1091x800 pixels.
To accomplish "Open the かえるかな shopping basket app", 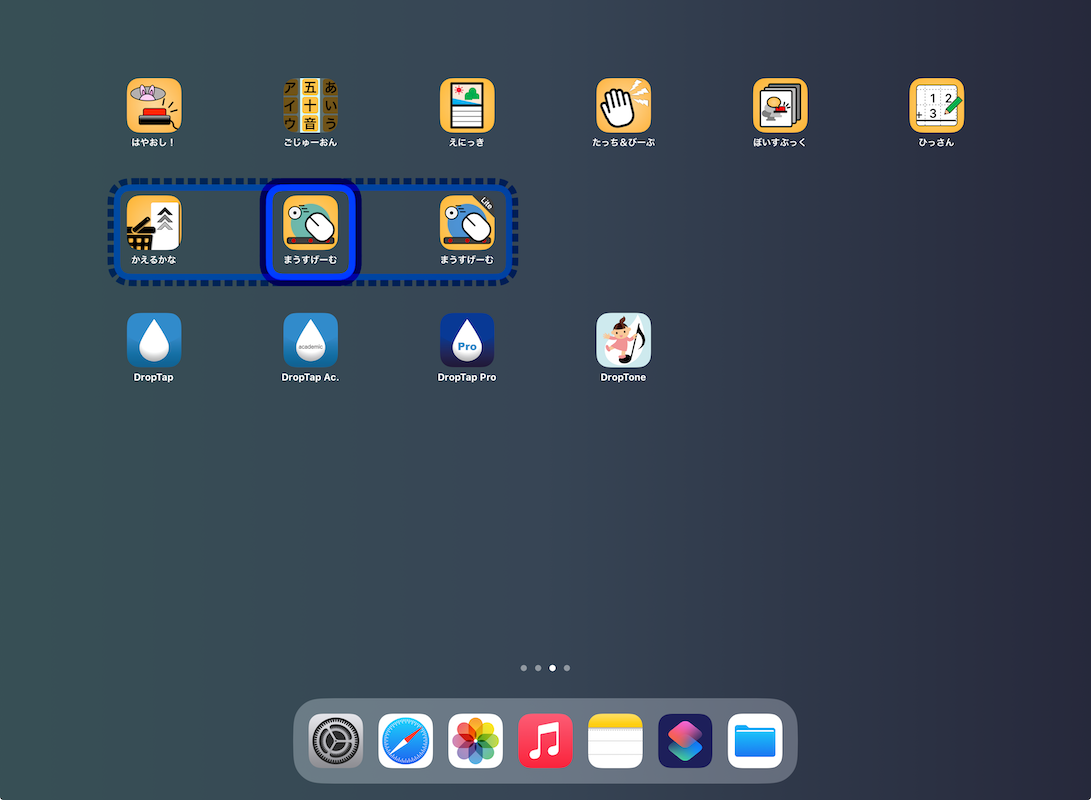I will point(154,223).
